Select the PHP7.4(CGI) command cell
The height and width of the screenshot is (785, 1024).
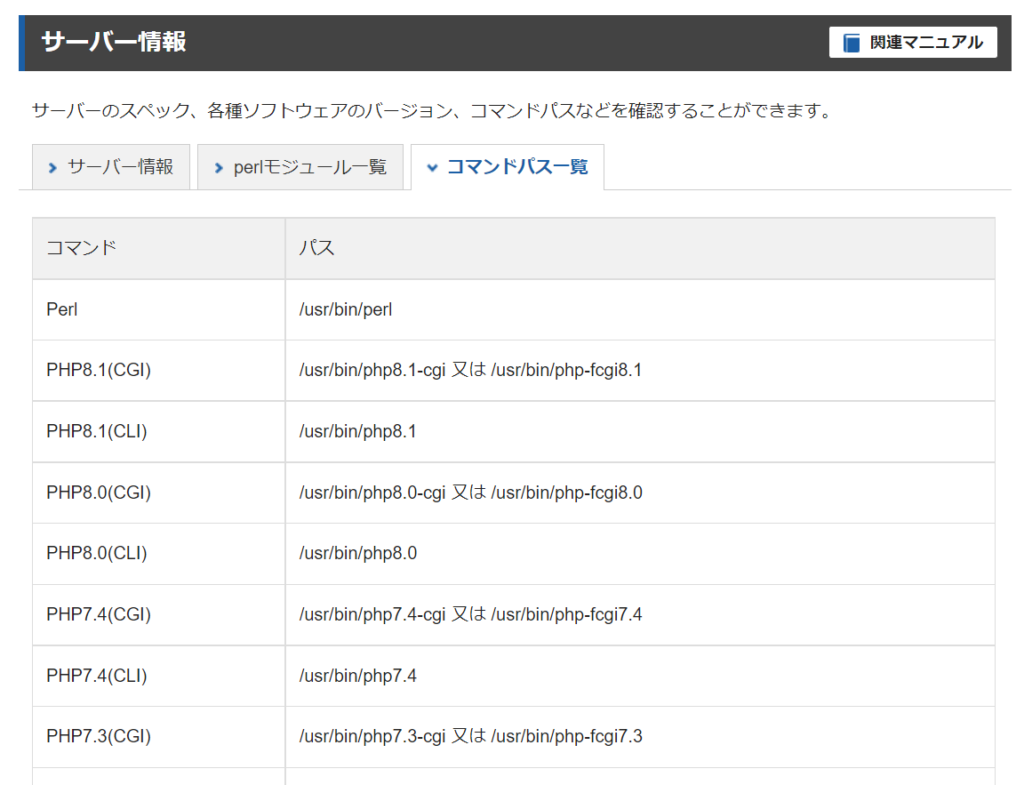pyautogui.click(x=159, y=615)
